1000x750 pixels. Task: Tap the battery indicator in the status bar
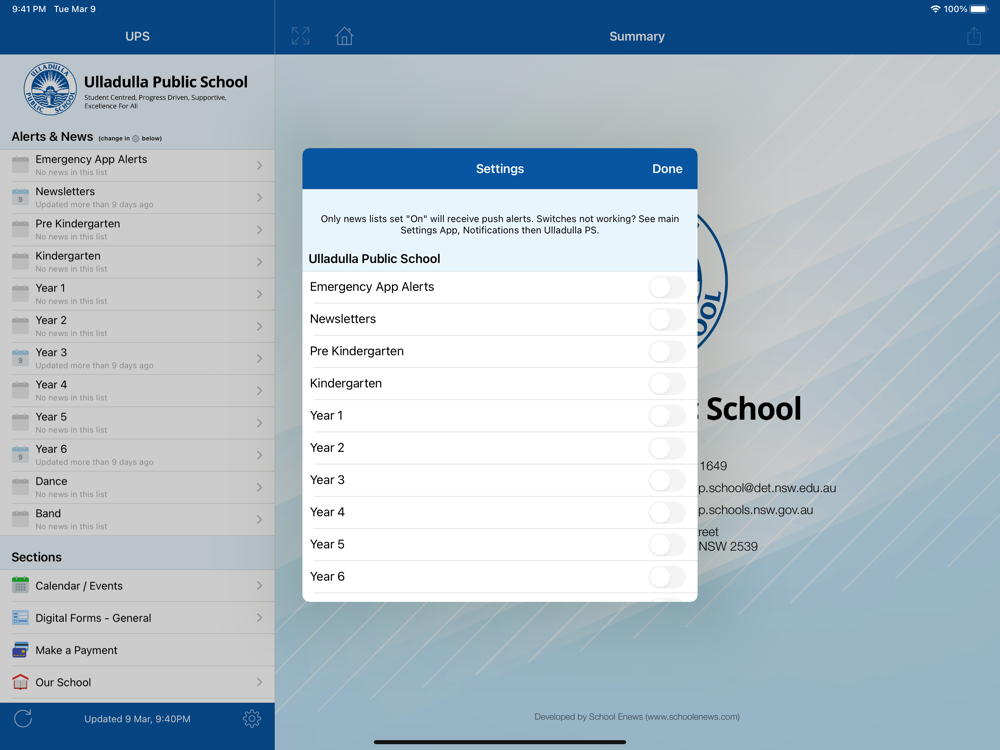click(x=979, y=9)
